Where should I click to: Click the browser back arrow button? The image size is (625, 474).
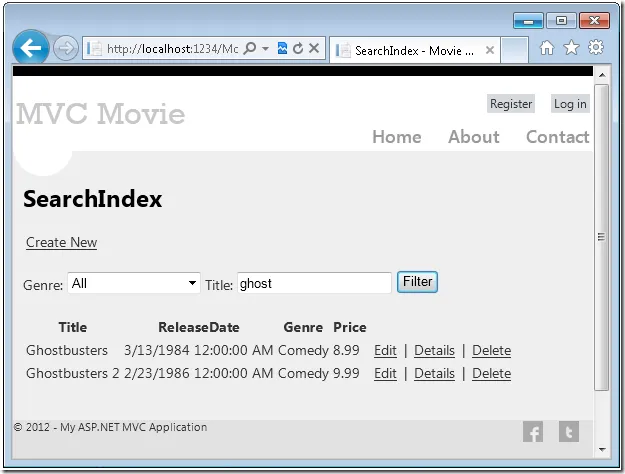click(31, 47)
